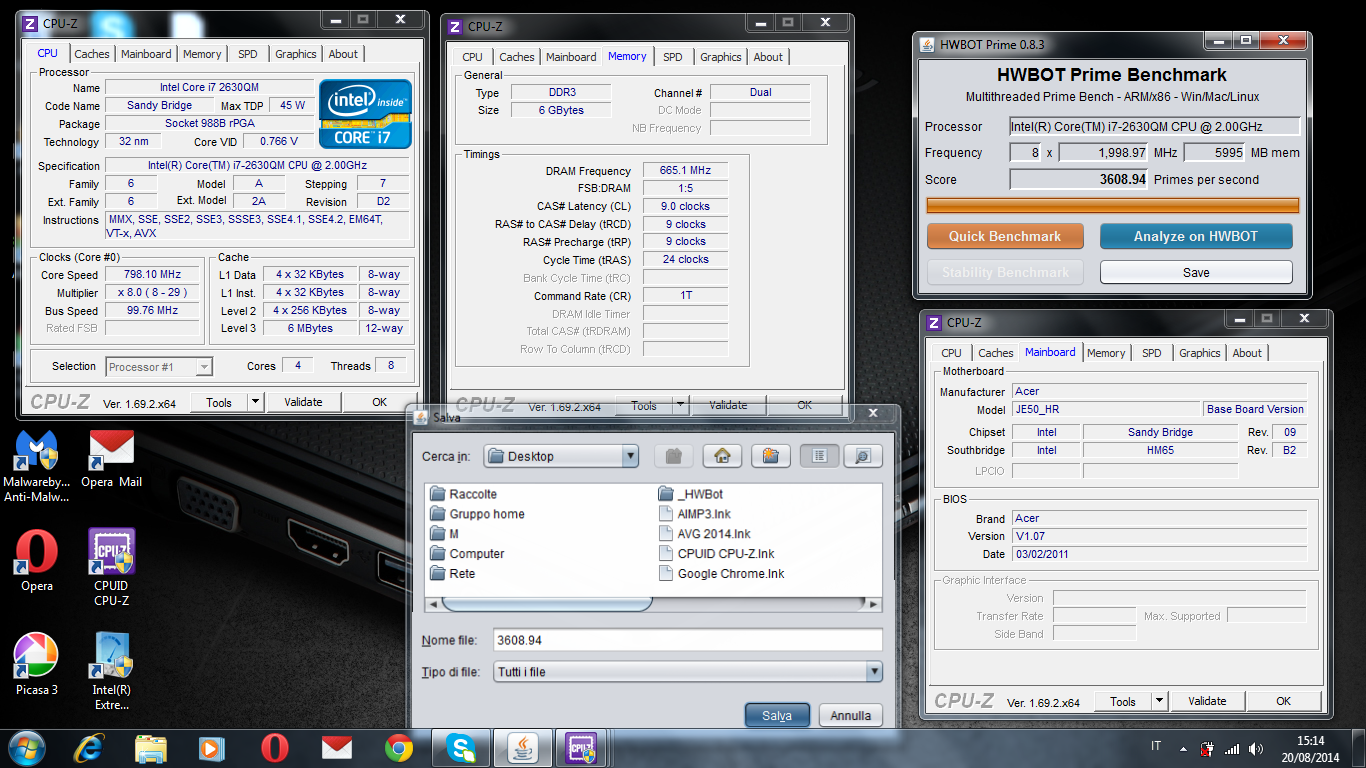Switch to Caches tab in CPU window
The height and width of the screenshot is (768, 1366).
click(x=92, y=54)
